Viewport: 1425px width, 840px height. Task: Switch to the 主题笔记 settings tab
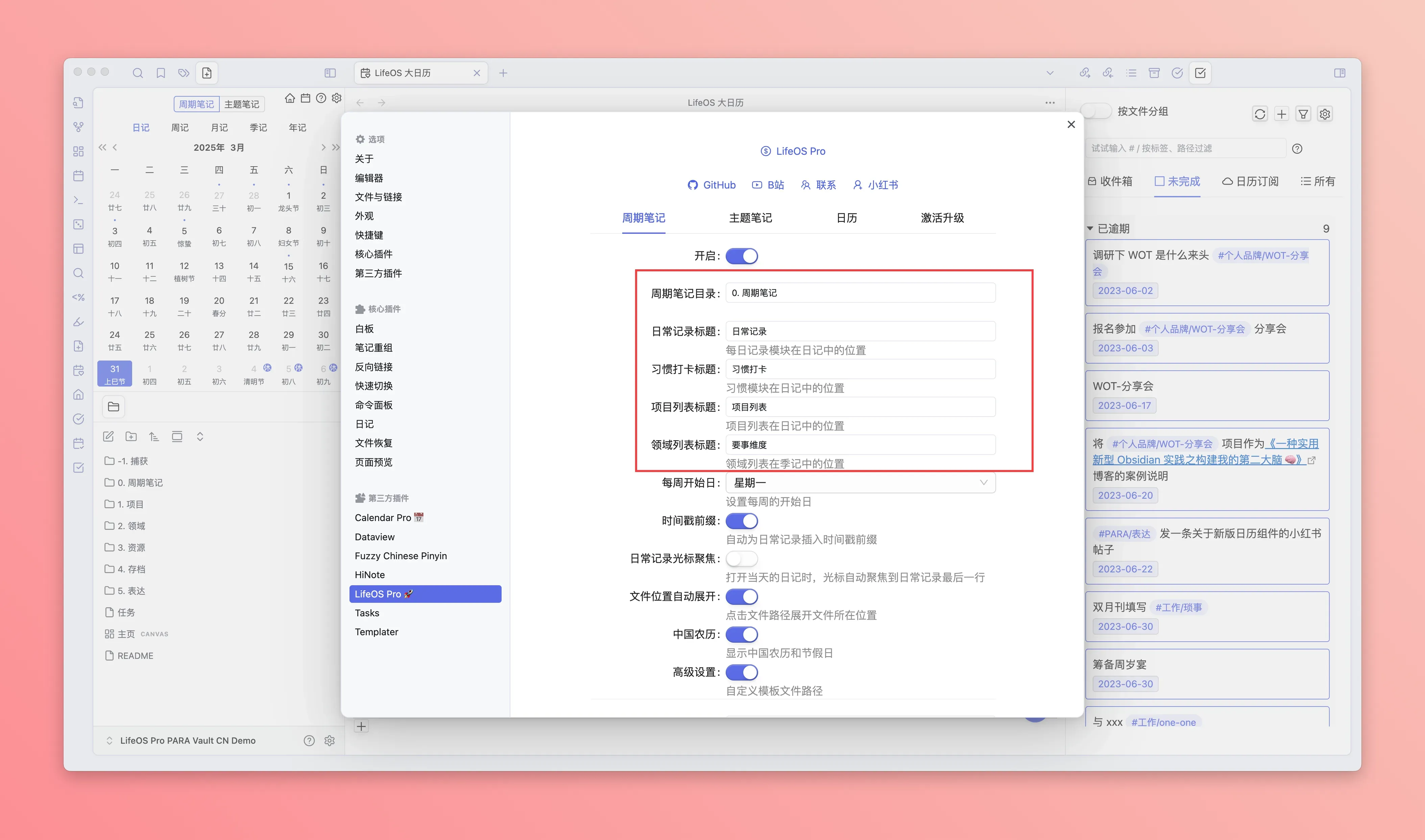click(x=750, y=218)
